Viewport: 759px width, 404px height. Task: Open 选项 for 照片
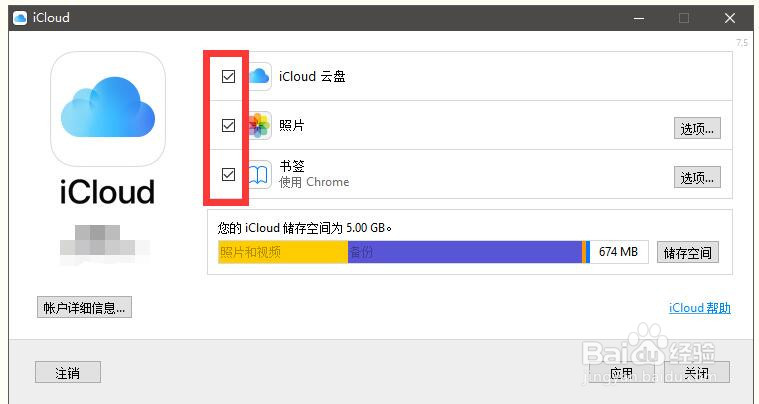697,128
